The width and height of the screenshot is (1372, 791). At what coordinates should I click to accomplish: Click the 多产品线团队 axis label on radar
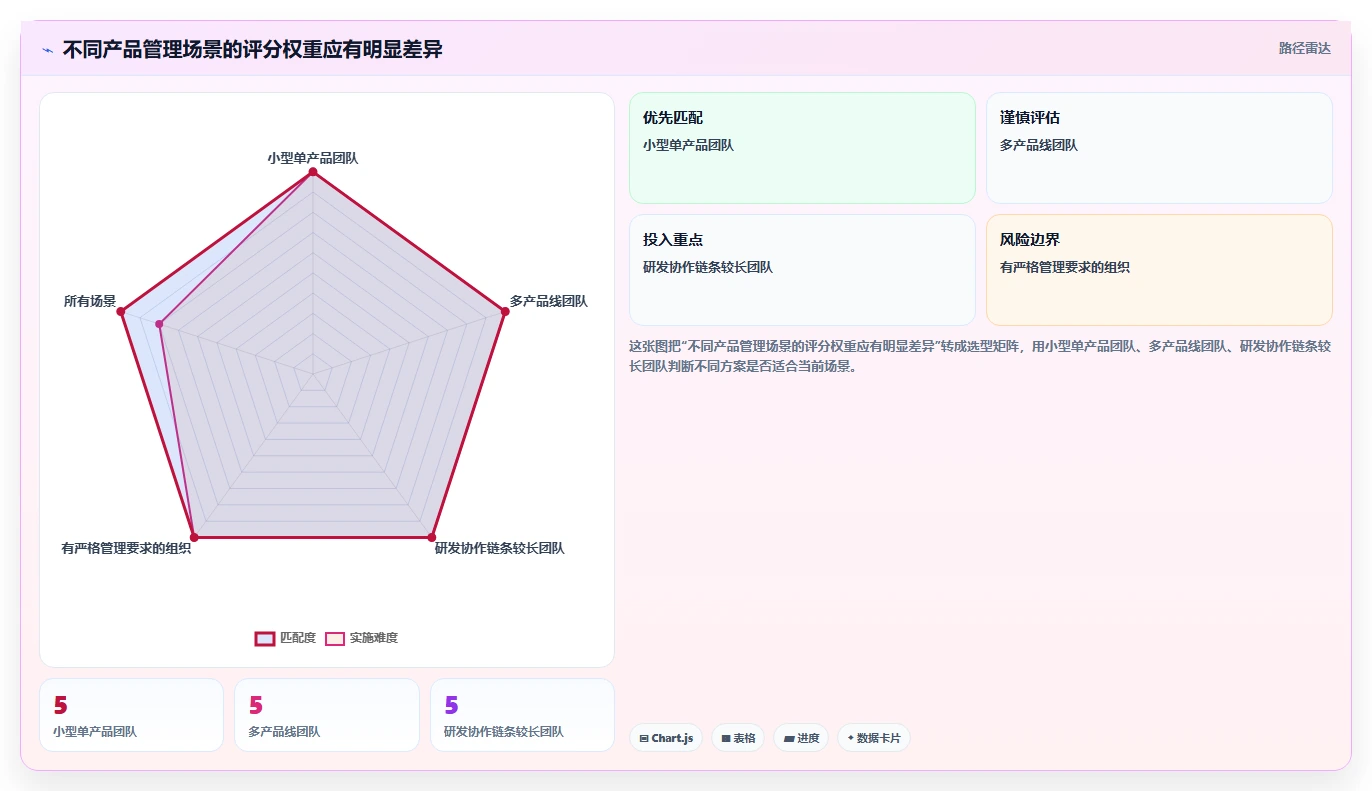click(x=549, y=301)
